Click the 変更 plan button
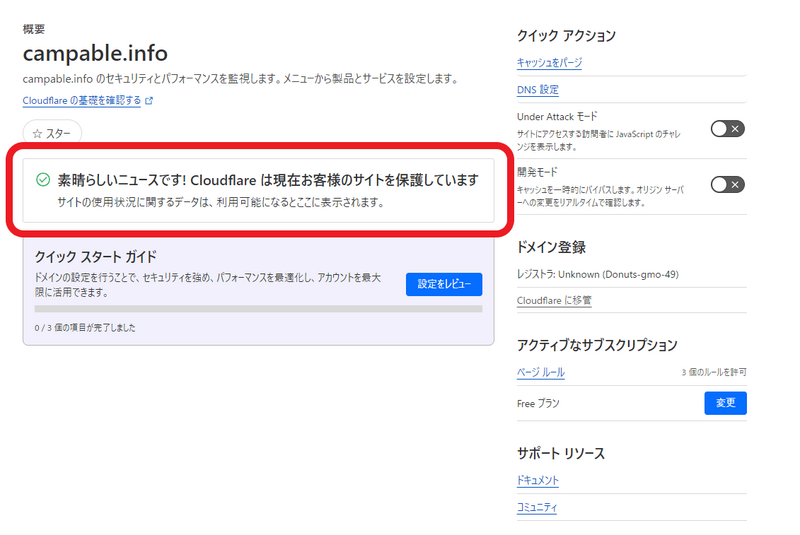This screenshot has width=800, height=535. click(726, 403)
